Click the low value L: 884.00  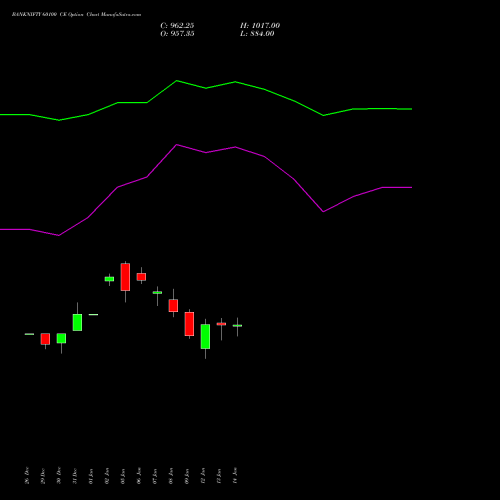[257, 34]
